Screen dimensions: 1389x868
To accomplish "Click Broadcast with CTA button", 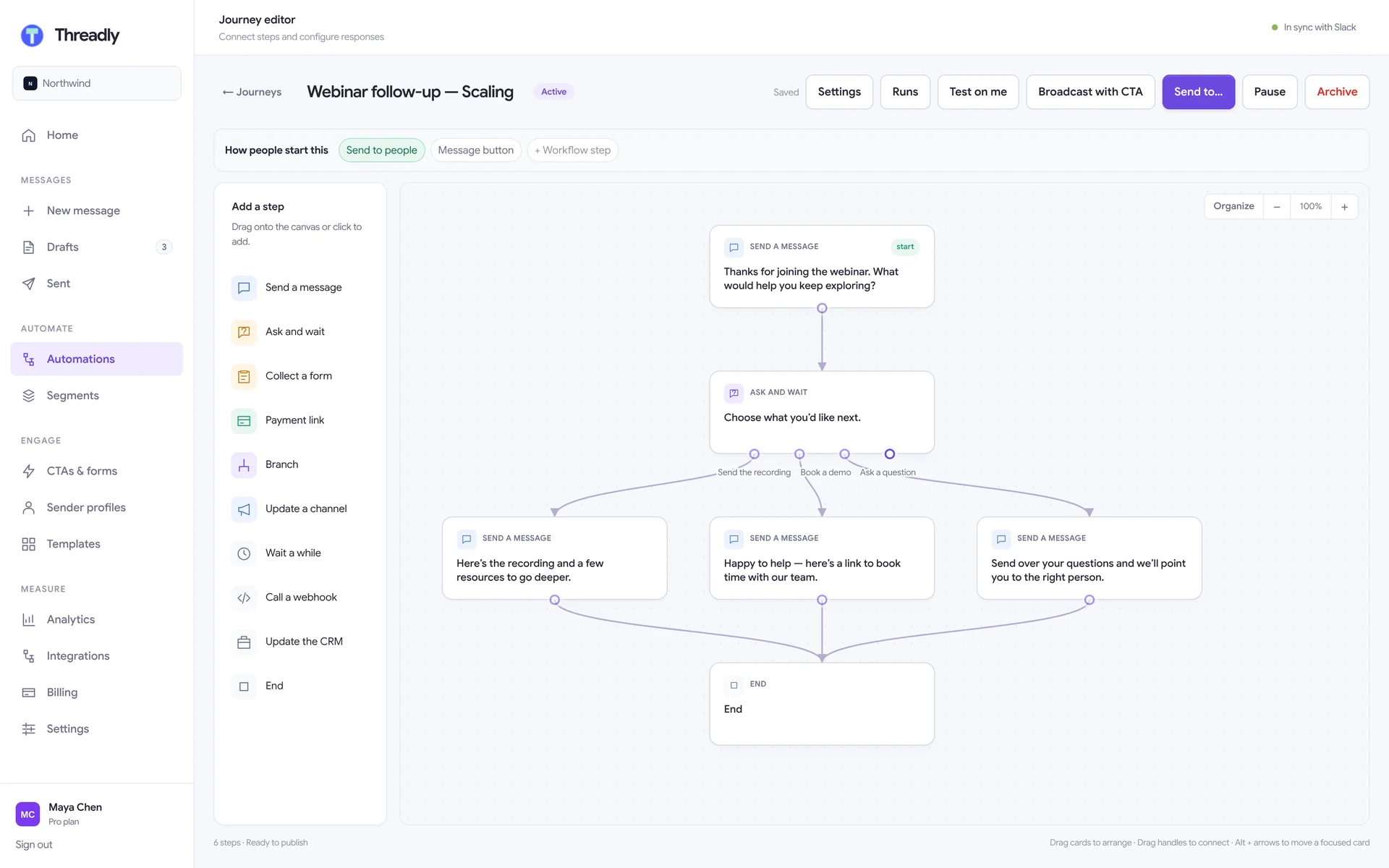I will click(x=1090, y=92).
